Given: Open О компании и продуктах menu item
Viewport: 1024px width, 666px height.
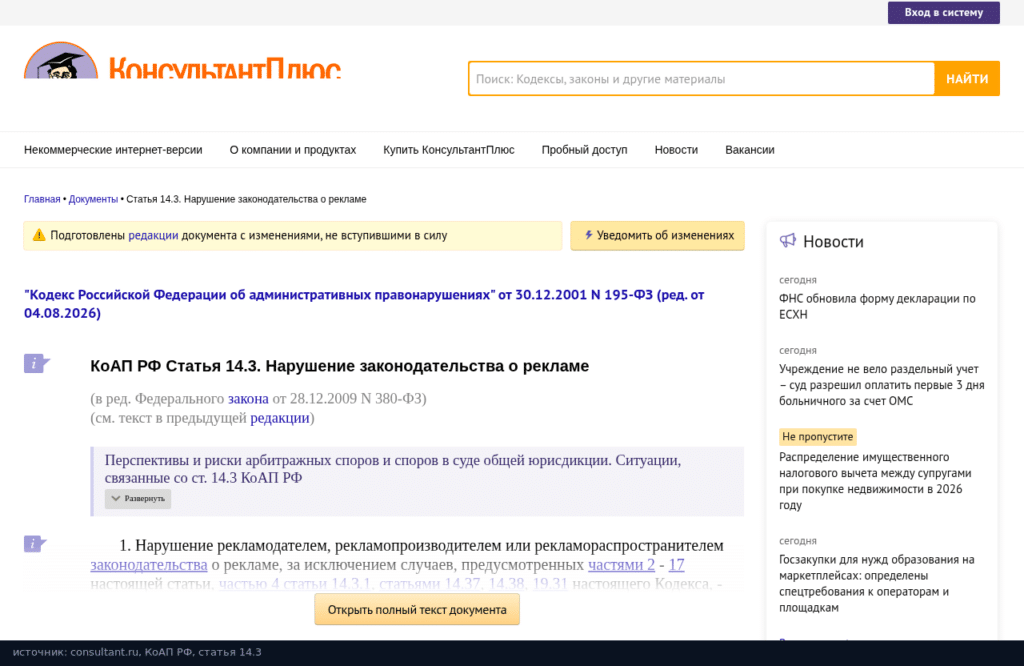Looking at the screenshot, I should [293, 150].
